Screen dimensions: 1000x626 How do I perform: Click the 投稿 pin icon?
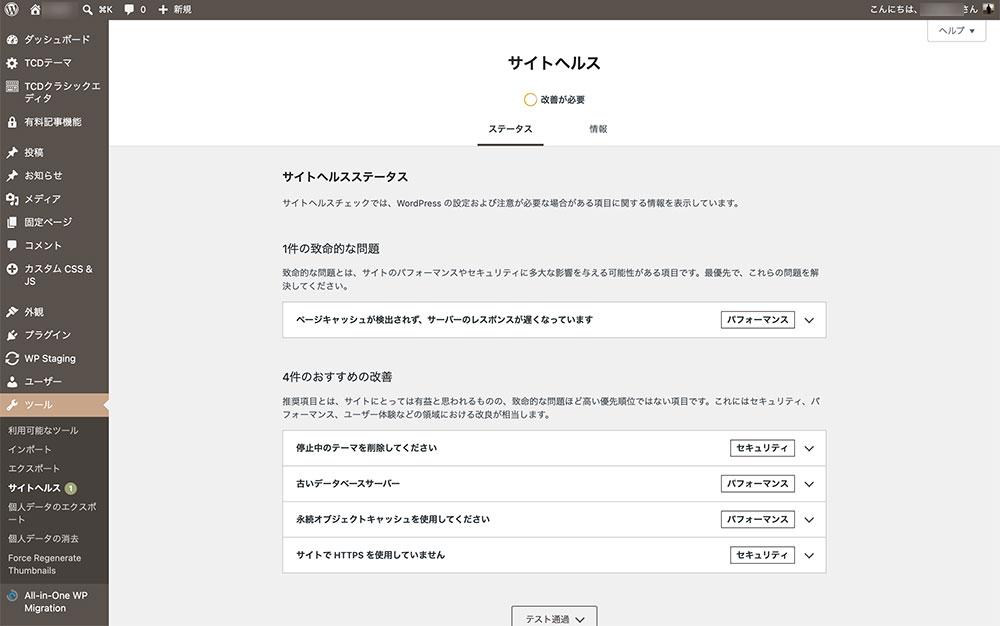tap(12, 152)
